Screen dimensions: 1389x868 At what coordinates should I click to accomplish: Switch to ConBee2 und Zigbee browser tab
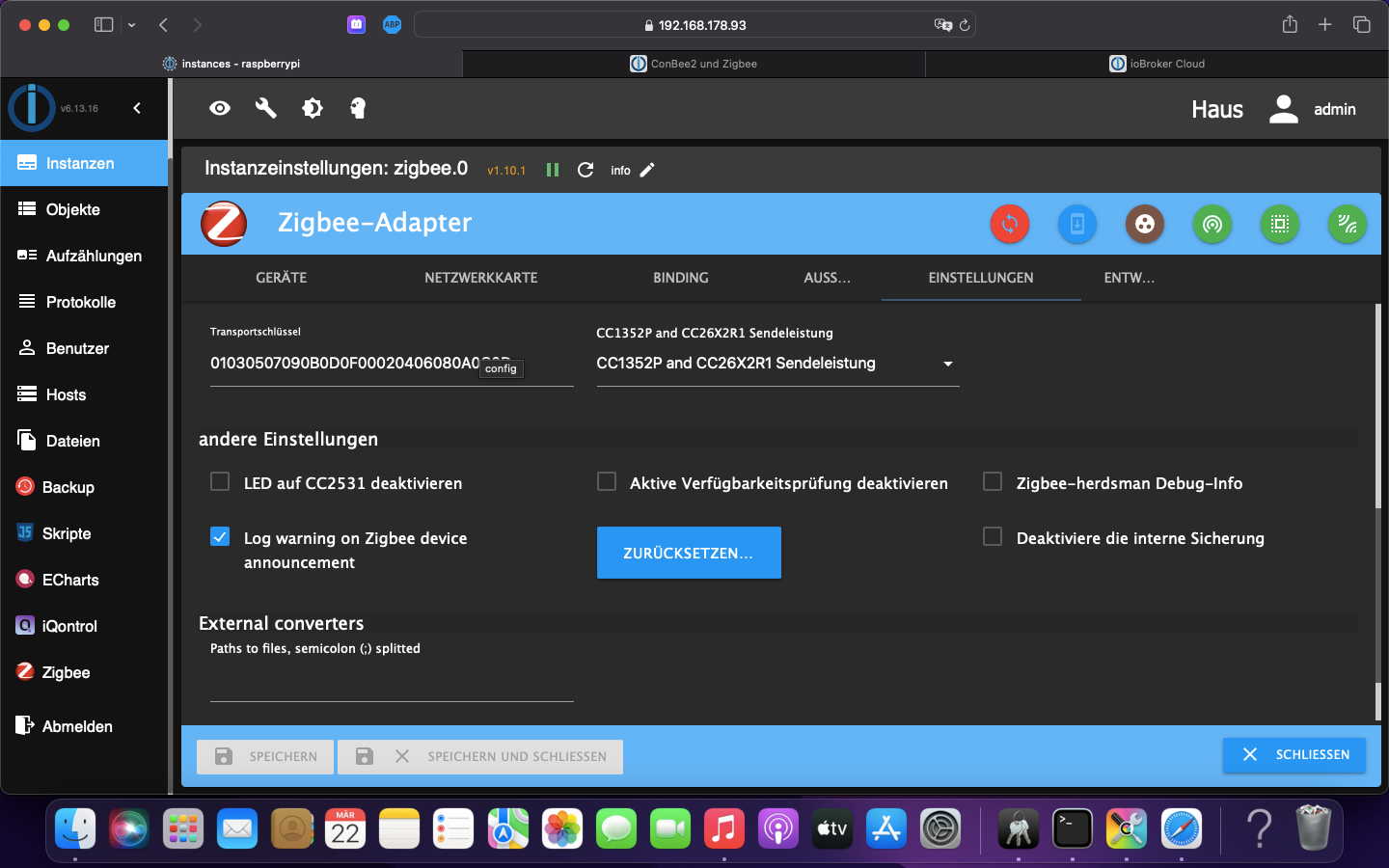click(694, 64)
